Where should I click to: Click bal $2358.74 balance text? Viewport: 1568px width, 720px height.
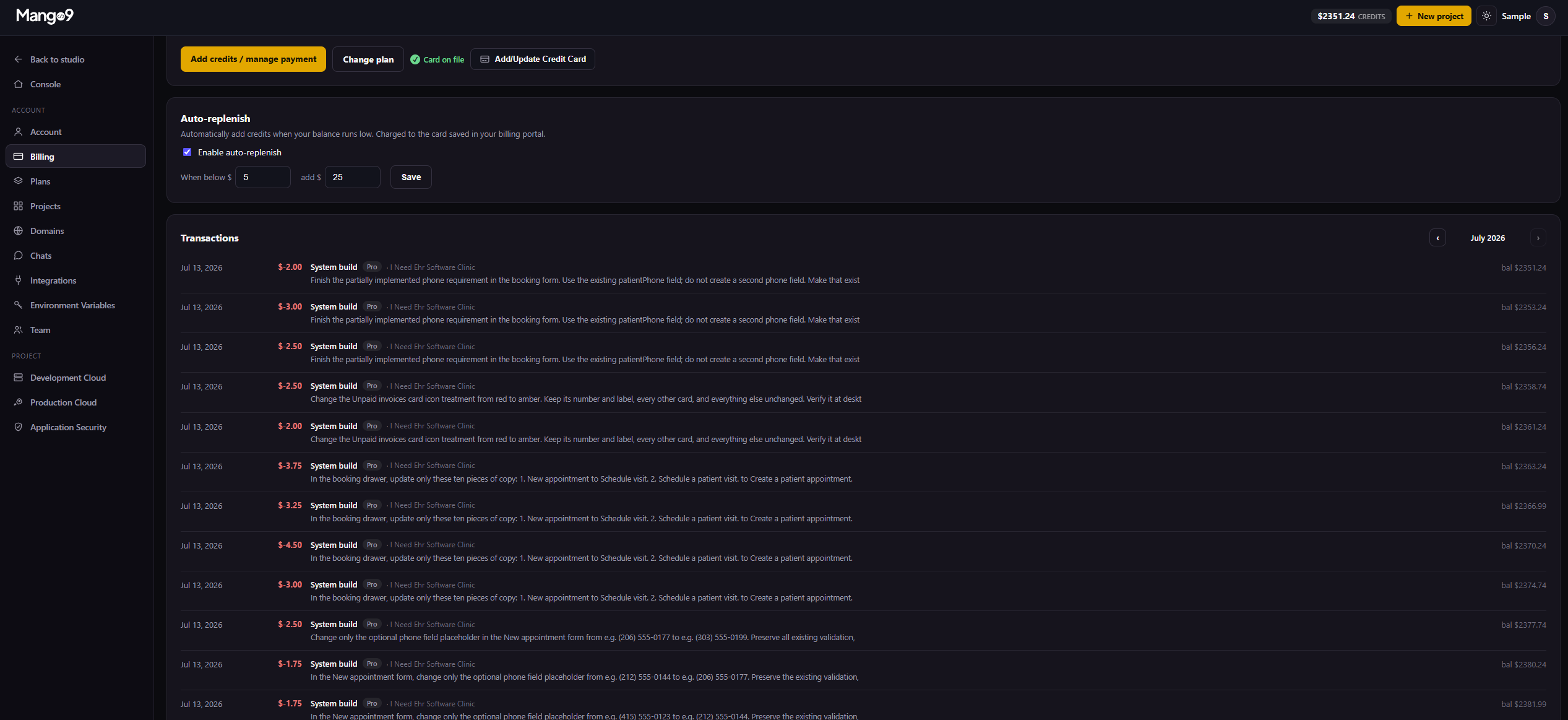pyautogui.click(x=1523, y=386)
